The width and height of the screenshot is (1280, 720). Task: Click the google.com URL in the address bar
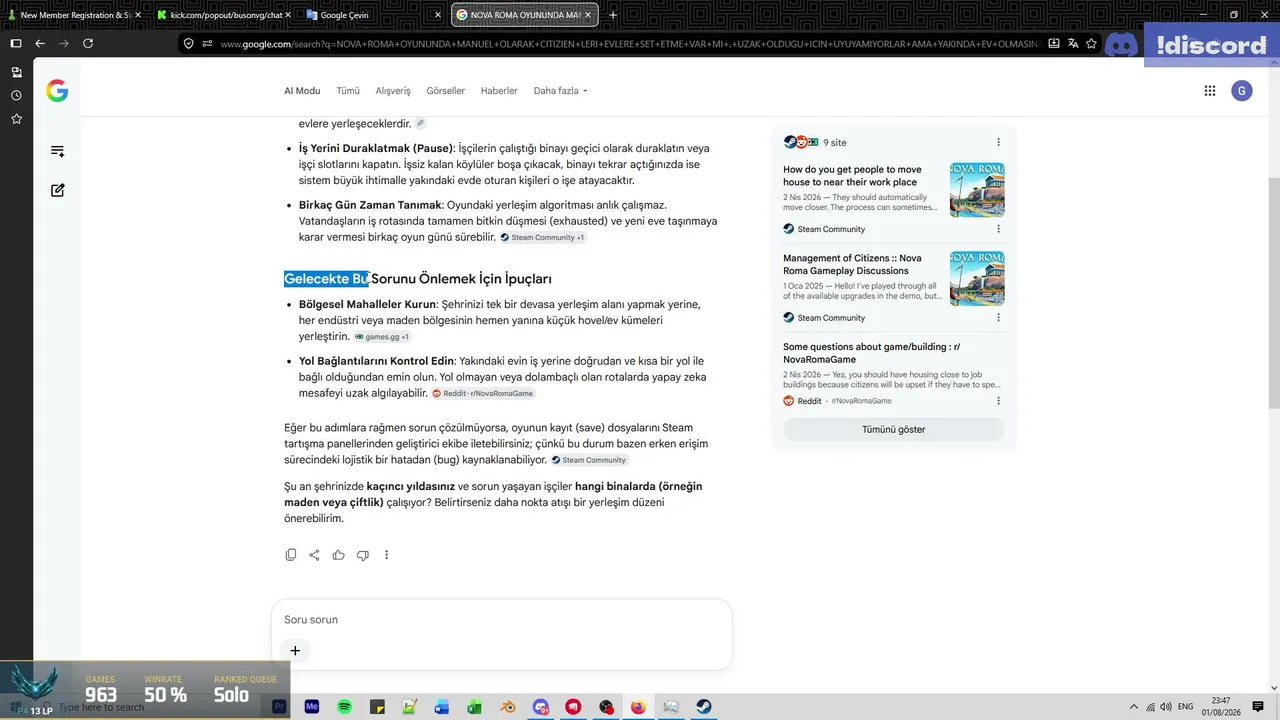pos(630,43)
